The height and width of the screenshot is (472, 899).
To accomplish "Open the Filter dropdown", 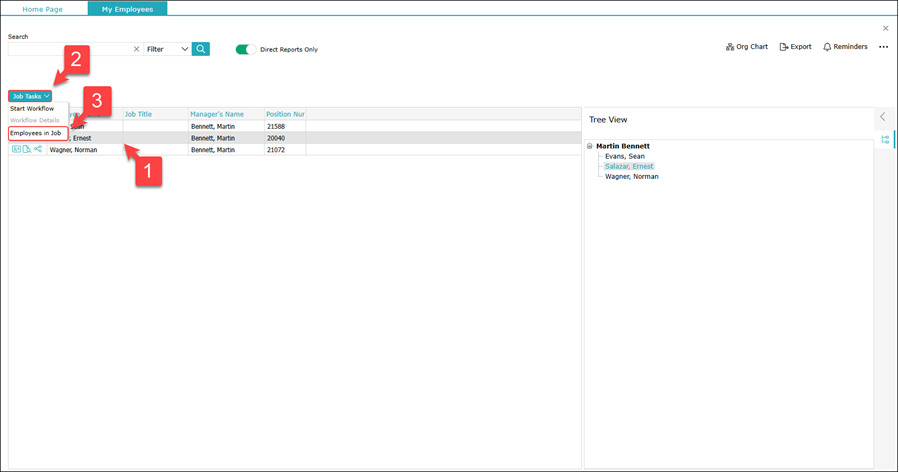I will (167, 49).
